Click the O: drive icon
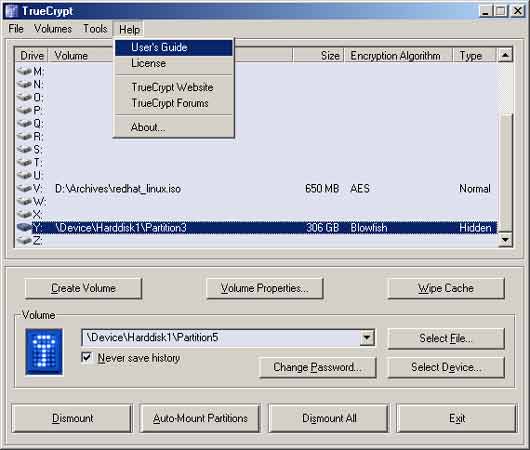530x450 pixels. tap(24, 97)
